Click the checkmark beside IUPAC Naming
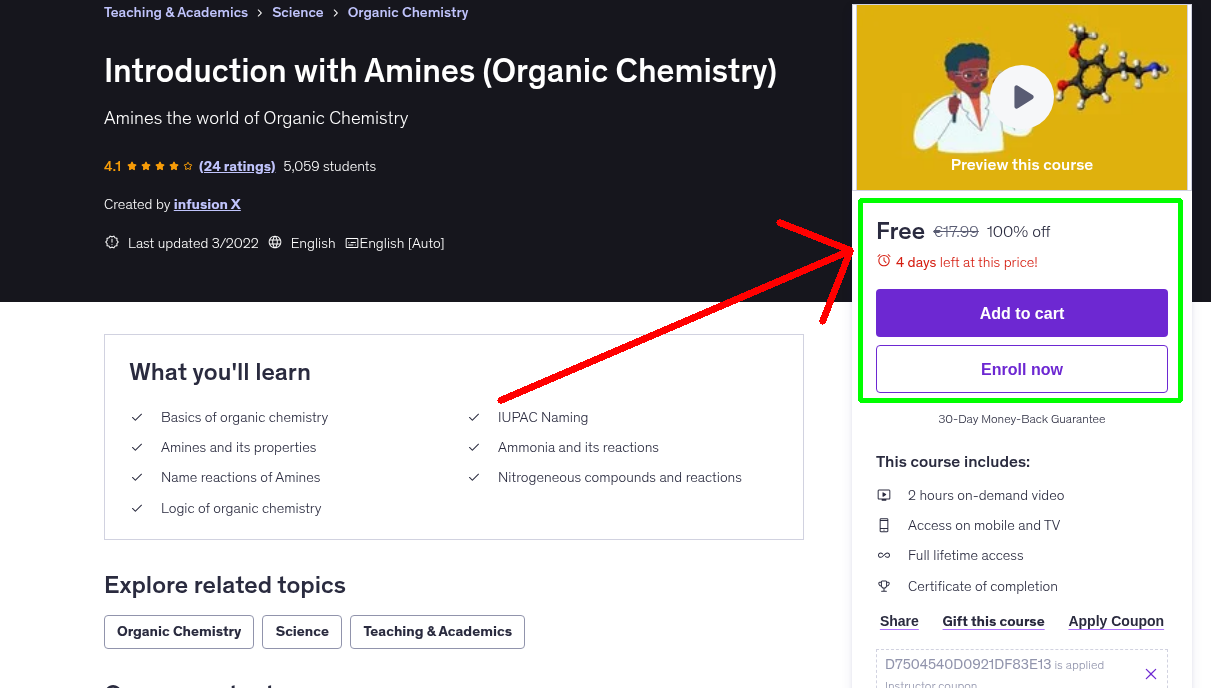 (473, 417)
